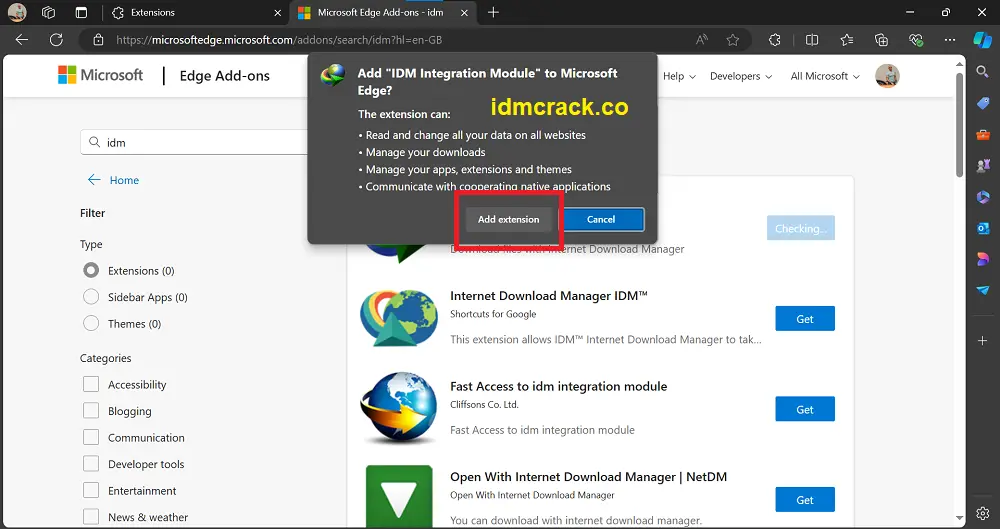Check the Communication category checkbox
This screenshot has height=529, width=1000.
coord(91,437)
